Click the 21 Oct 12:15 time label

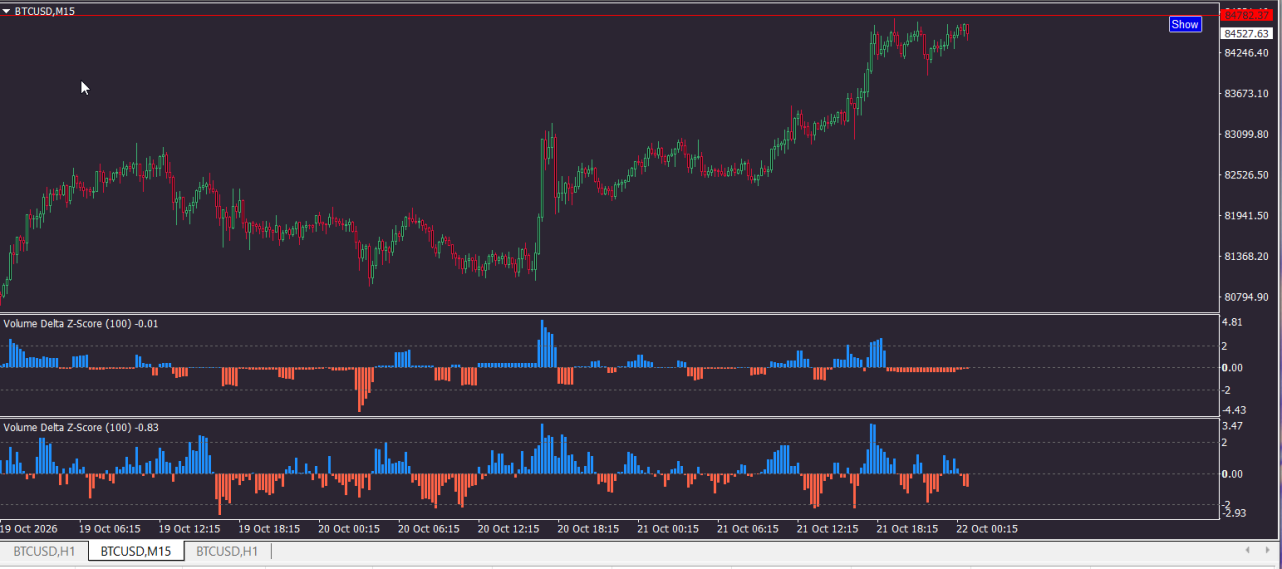829,528
